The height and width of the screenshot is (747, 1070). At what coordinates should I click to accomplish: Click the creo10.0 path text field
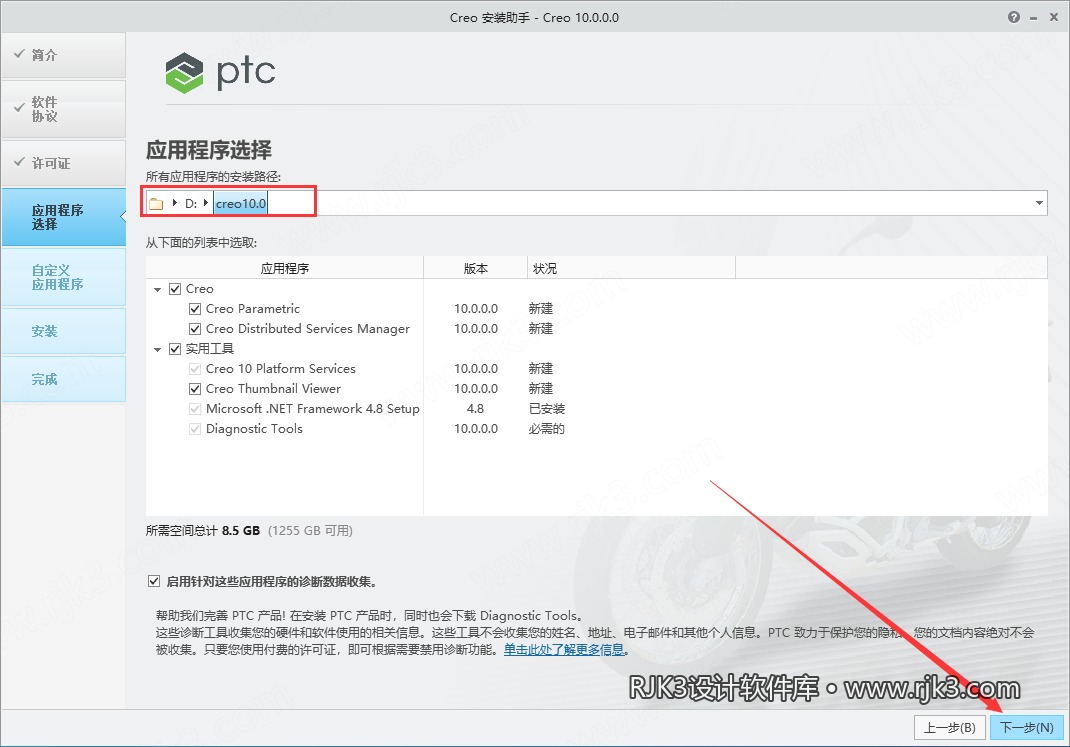(x=240, y=203)
